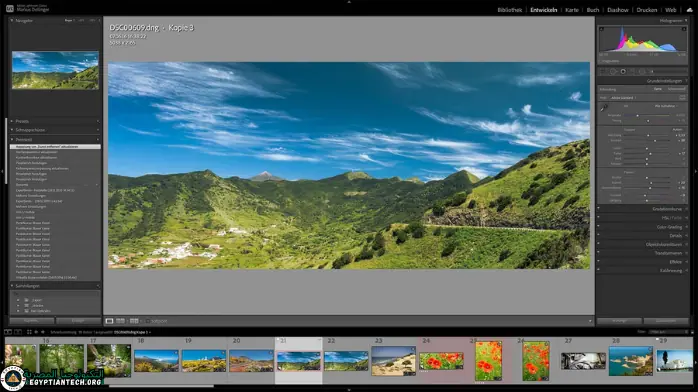The height and width of the screenshot is (392, 698).
Task: Add a new preset with plus icon
Action: [x=98, y=121]
